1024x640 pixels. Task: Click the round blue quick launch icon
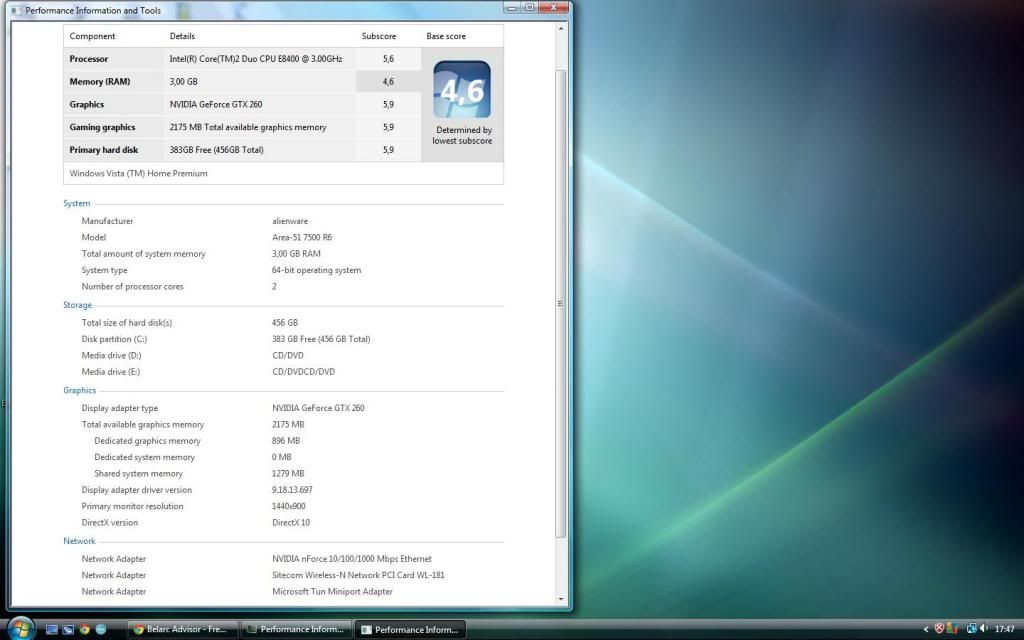click(x=101, y=630)
